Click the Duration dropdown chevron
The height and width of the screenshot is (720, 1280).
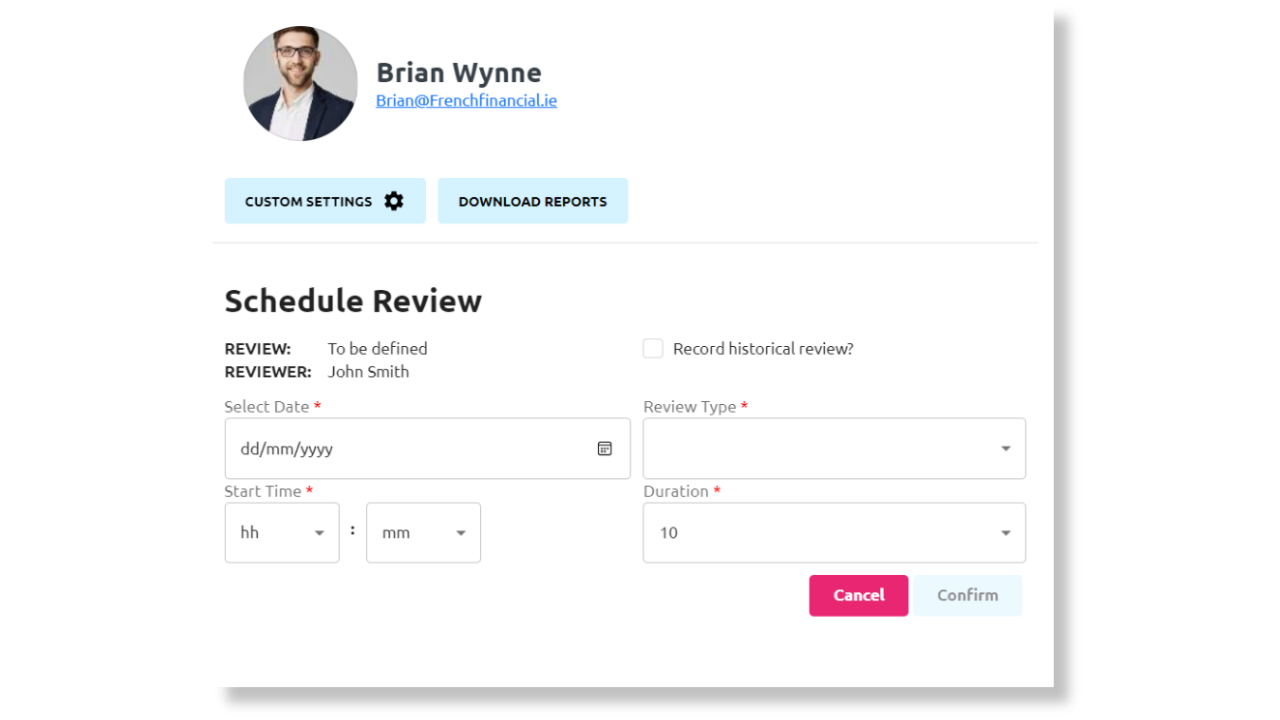1005,532
